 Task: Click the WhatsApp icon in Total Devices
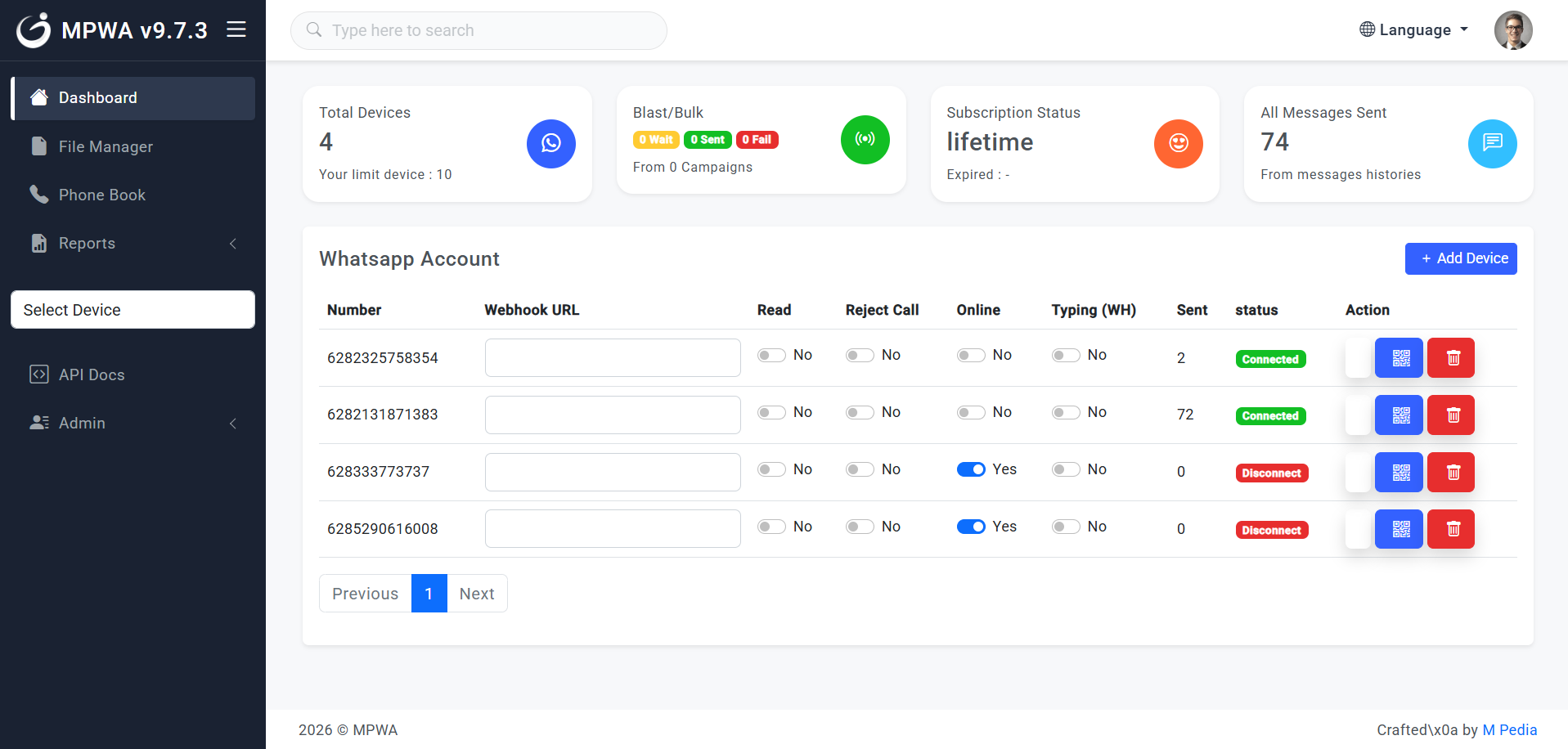550,144
